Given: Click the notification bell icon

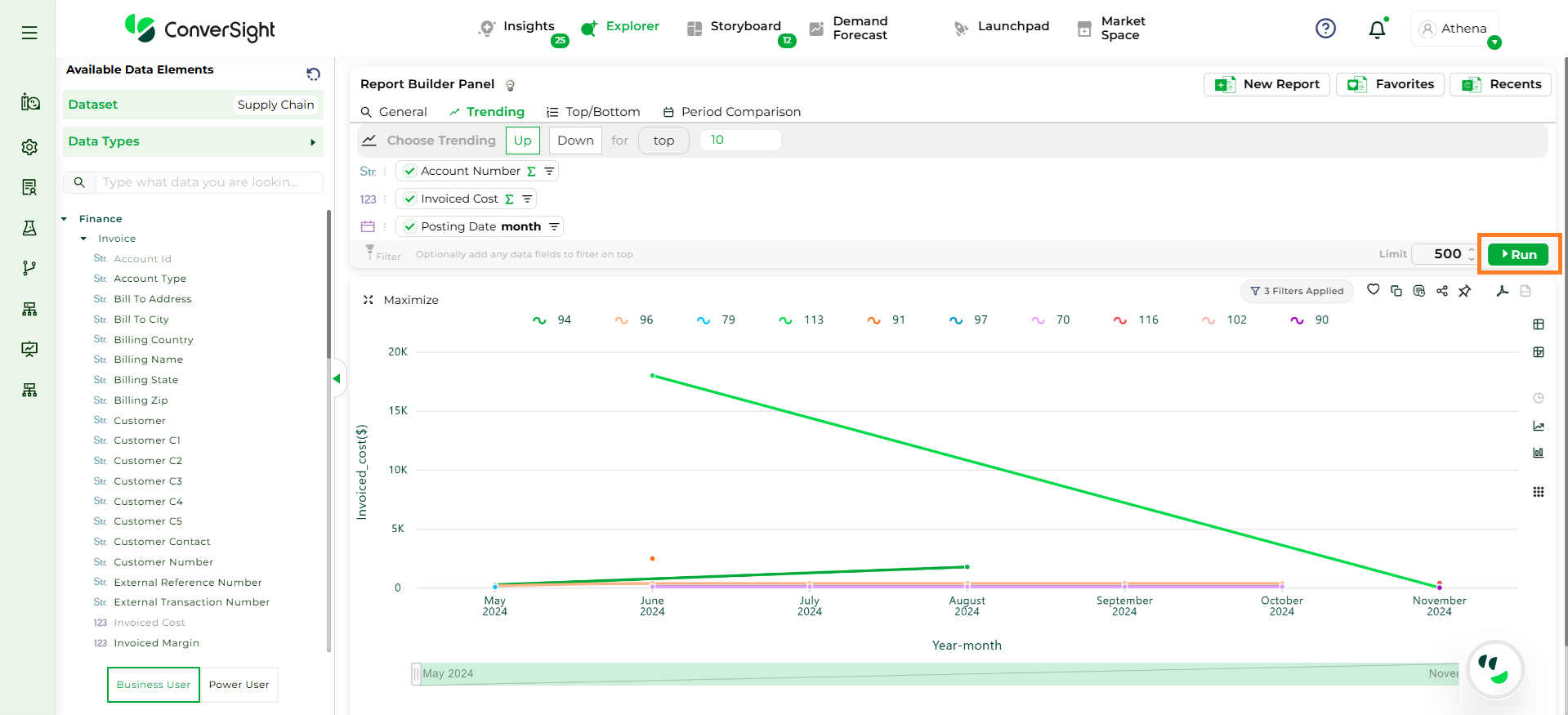Looking at the screenshot, I should 1377,29.
